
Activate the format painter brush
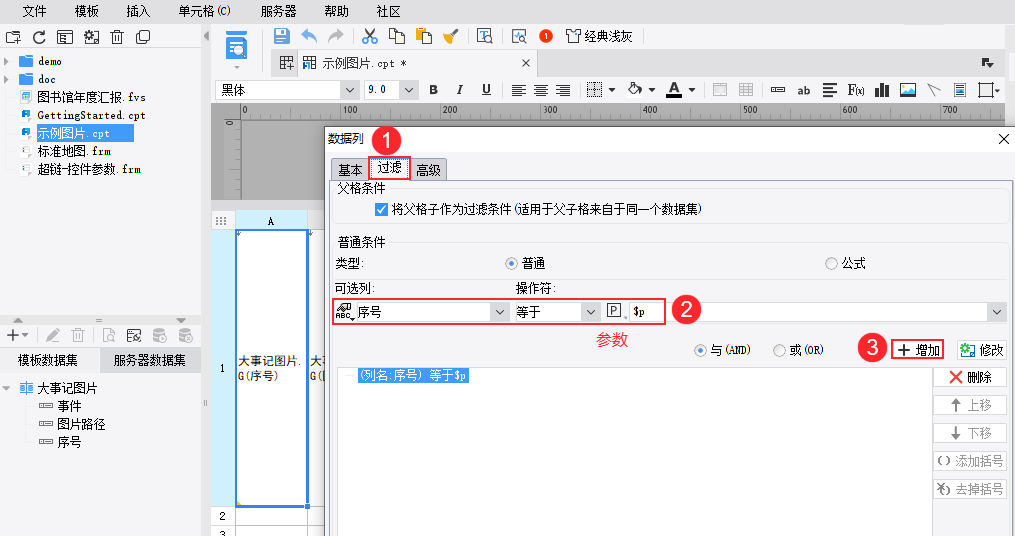451,36
